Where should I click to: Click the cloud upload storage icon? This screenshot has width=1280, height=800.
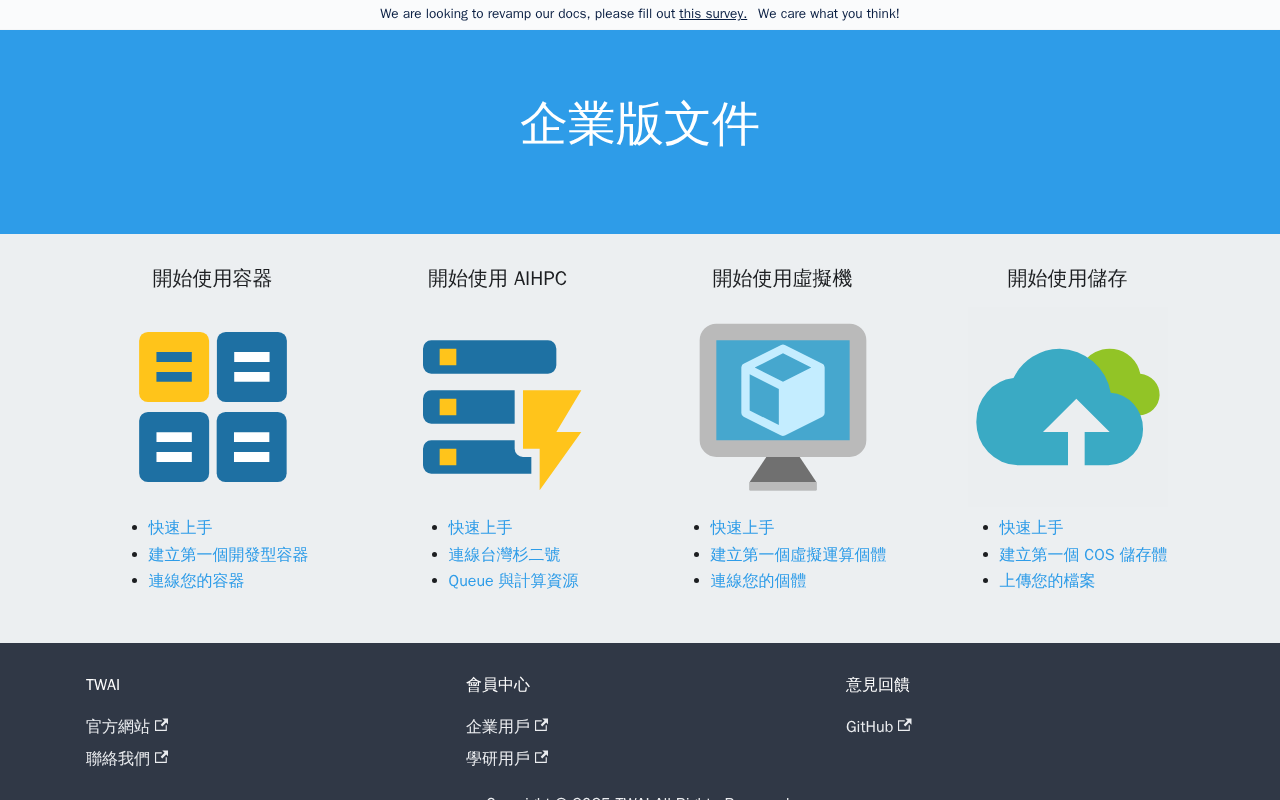(1067, 407)
